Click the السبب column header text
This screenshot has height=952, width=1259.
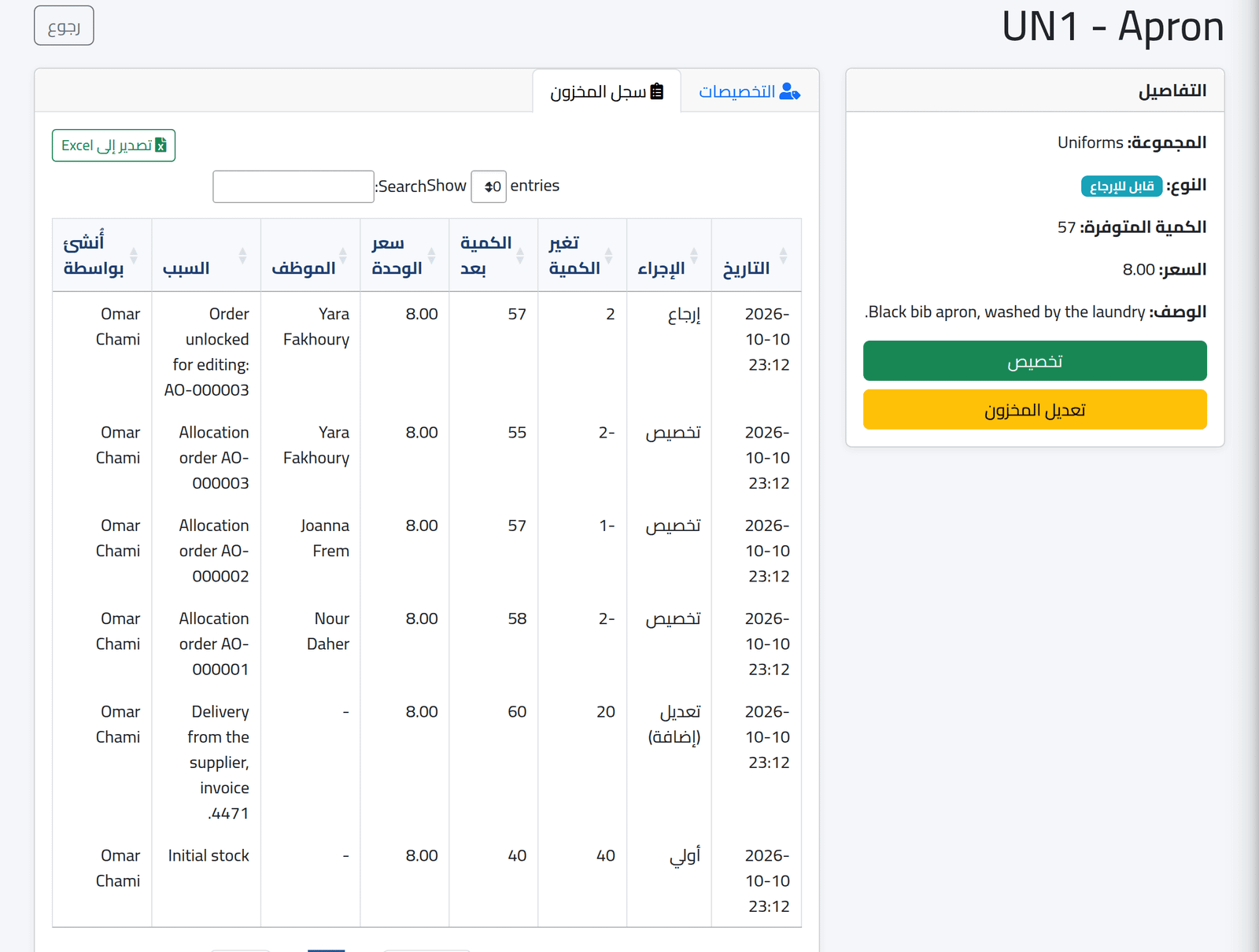186,268
